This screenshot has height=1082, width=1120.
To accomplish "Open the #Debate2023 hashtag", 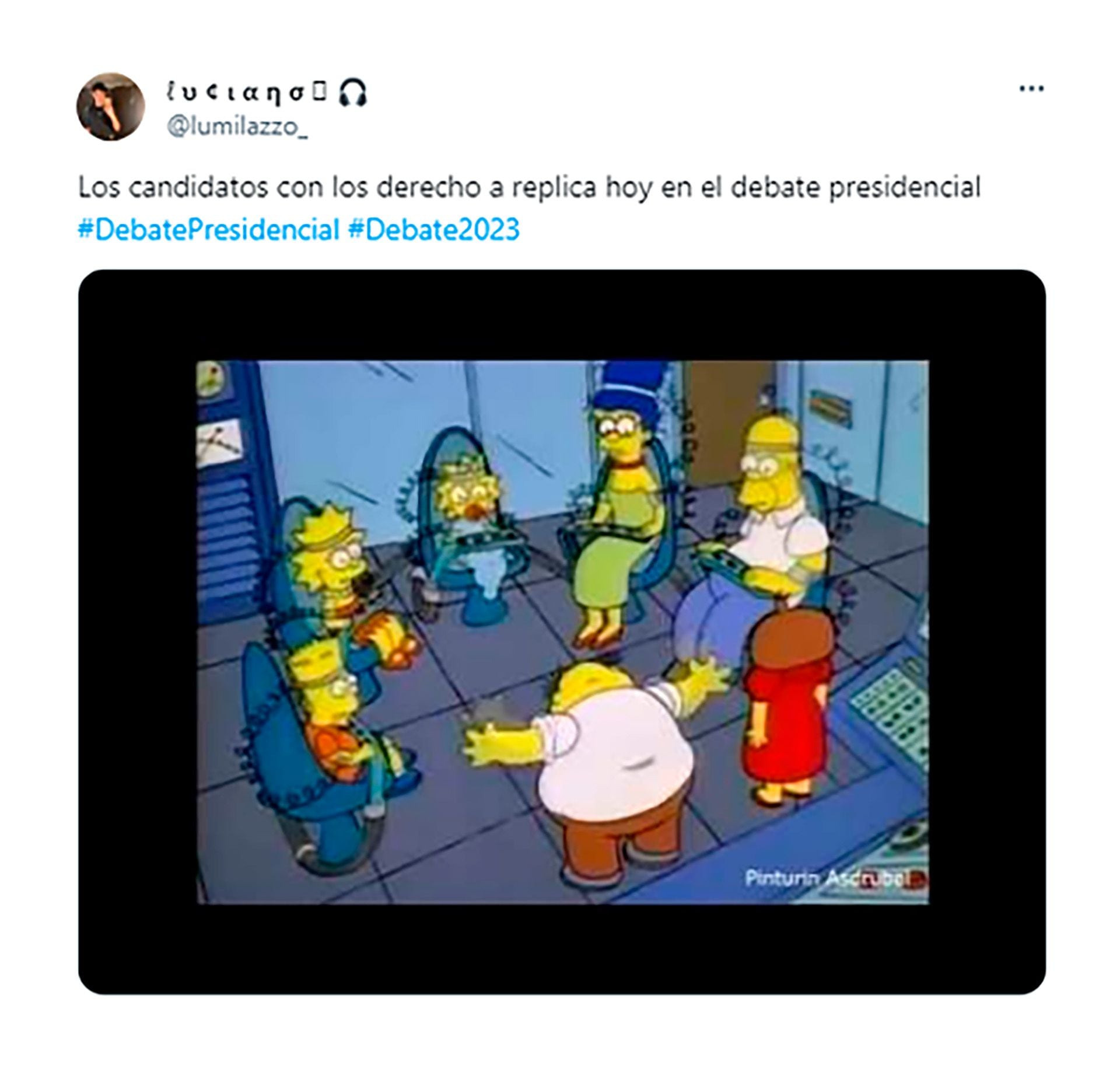I will click(x=433, y=229).
